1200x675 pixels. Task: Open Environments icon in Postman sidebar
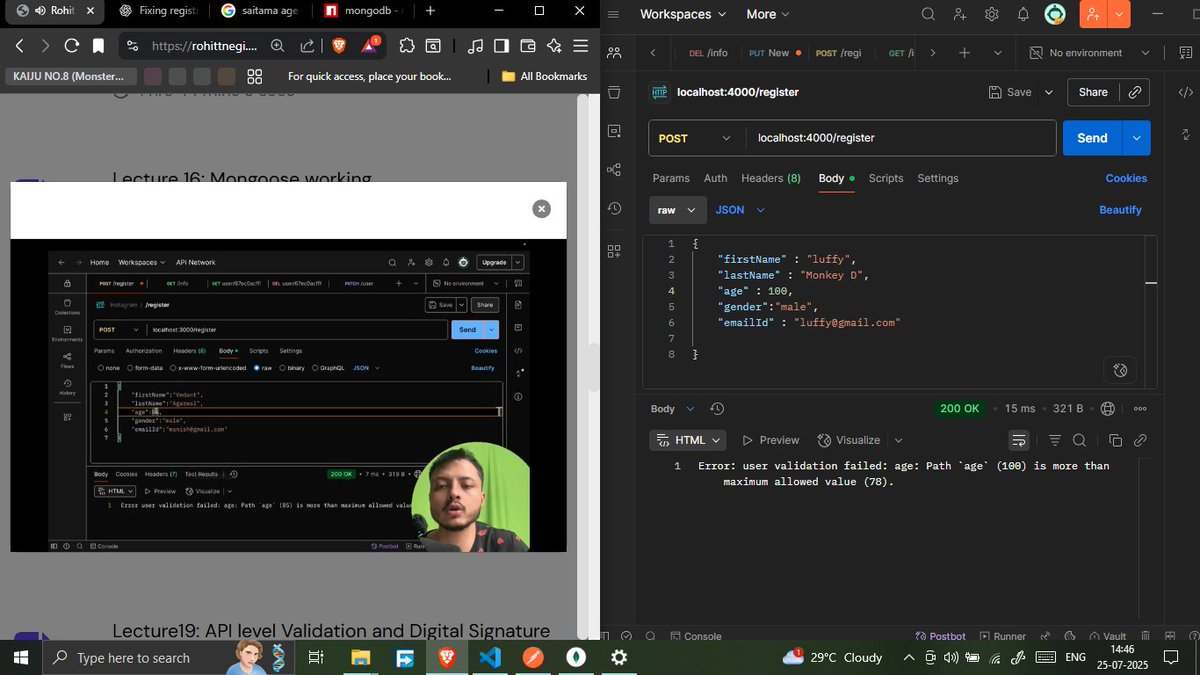point(614,131)
